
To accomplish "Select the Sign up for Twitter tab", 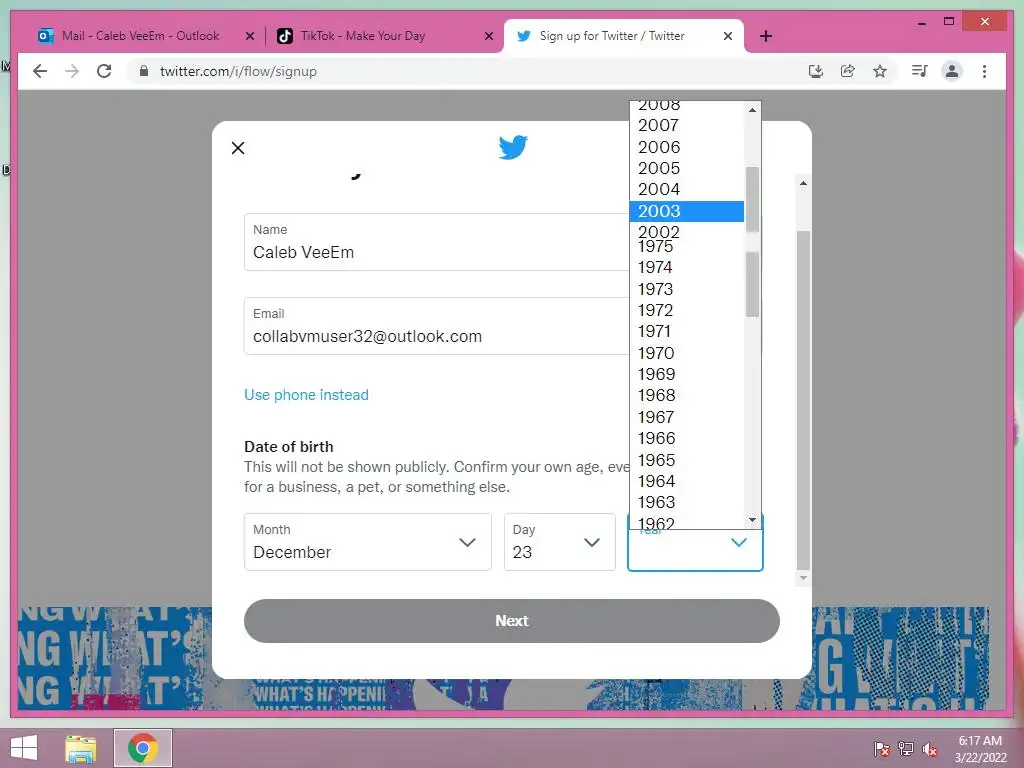I will pos(612,36).
